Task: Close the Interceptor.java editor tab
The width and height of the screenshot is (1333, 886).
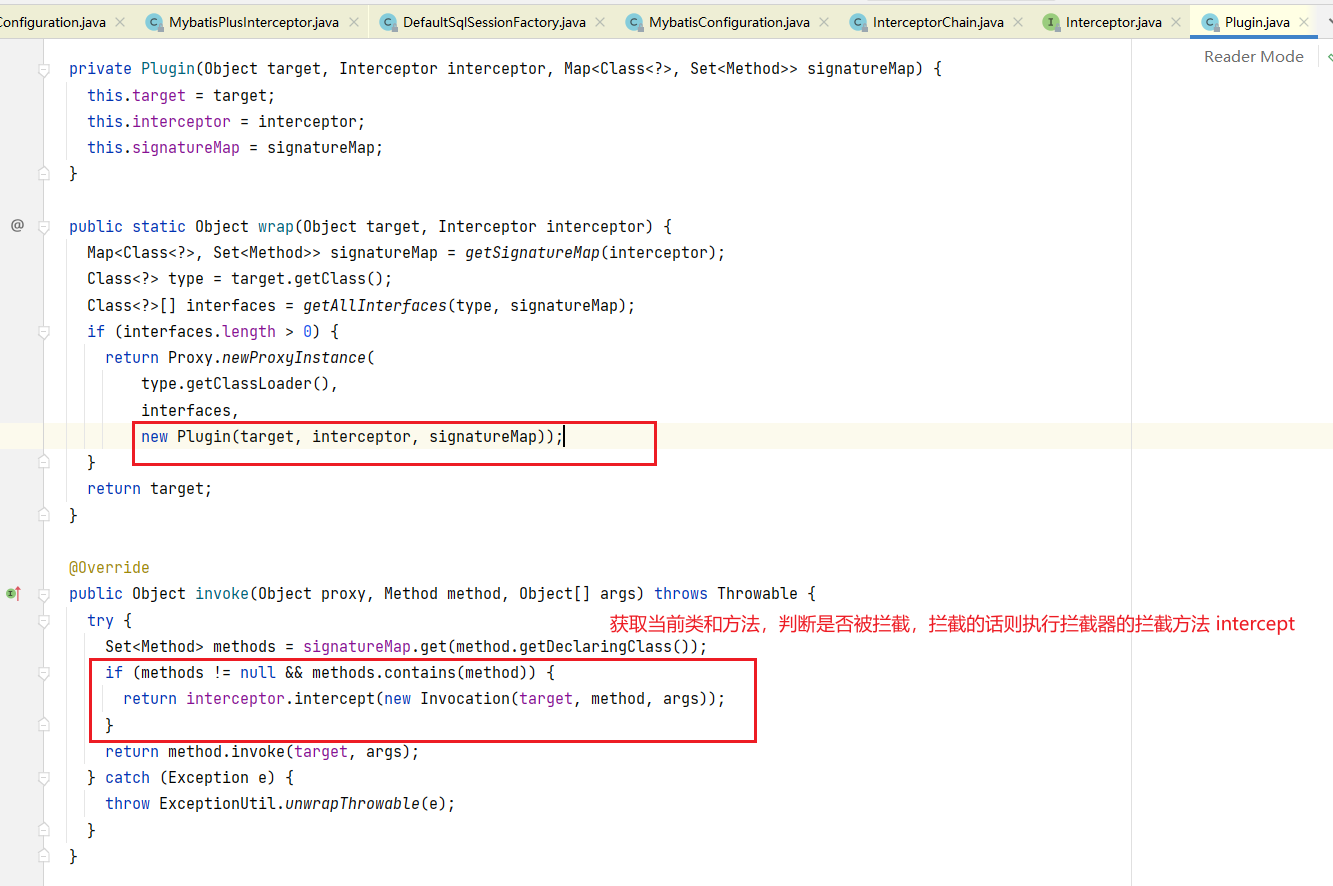Action: click(x=1176, y=22)
